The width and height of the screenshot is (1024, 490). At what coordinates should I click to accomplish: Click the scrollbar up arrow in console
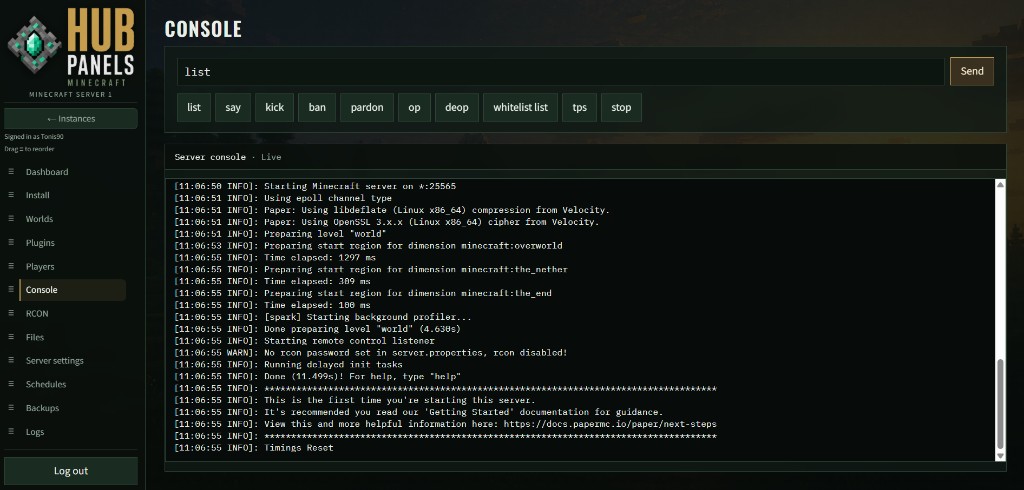click(x=1000, y=185)
